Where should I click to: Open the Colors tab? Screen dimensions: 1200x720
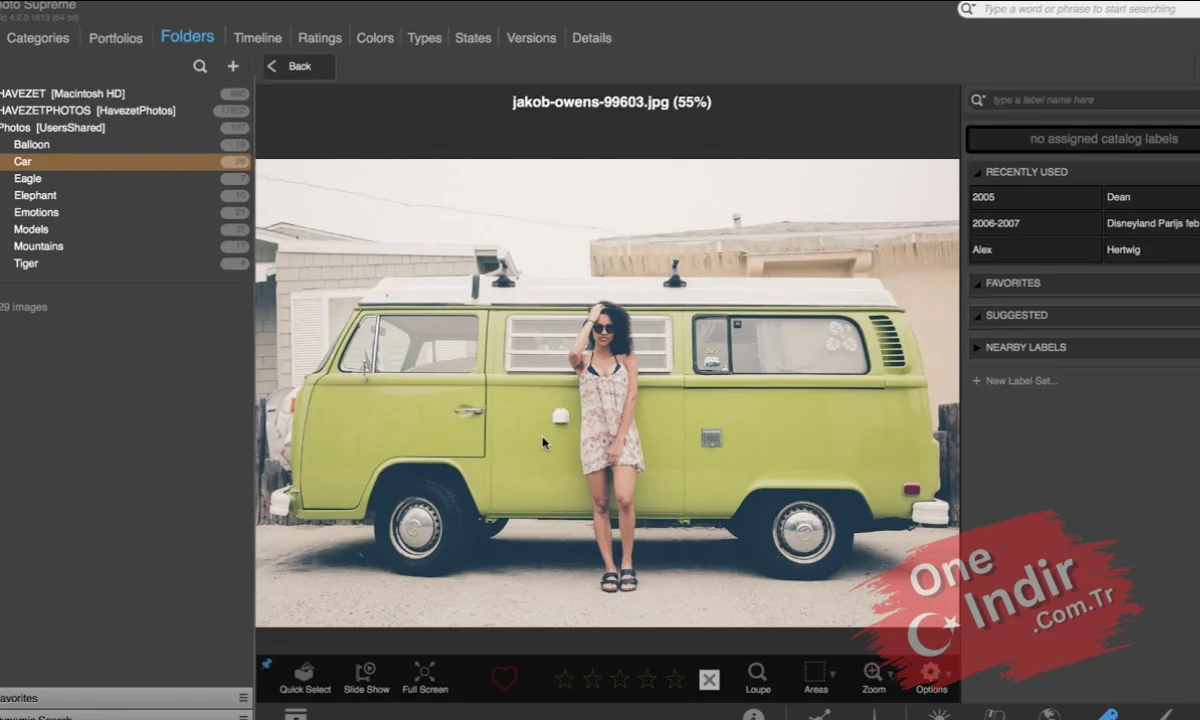375,38
